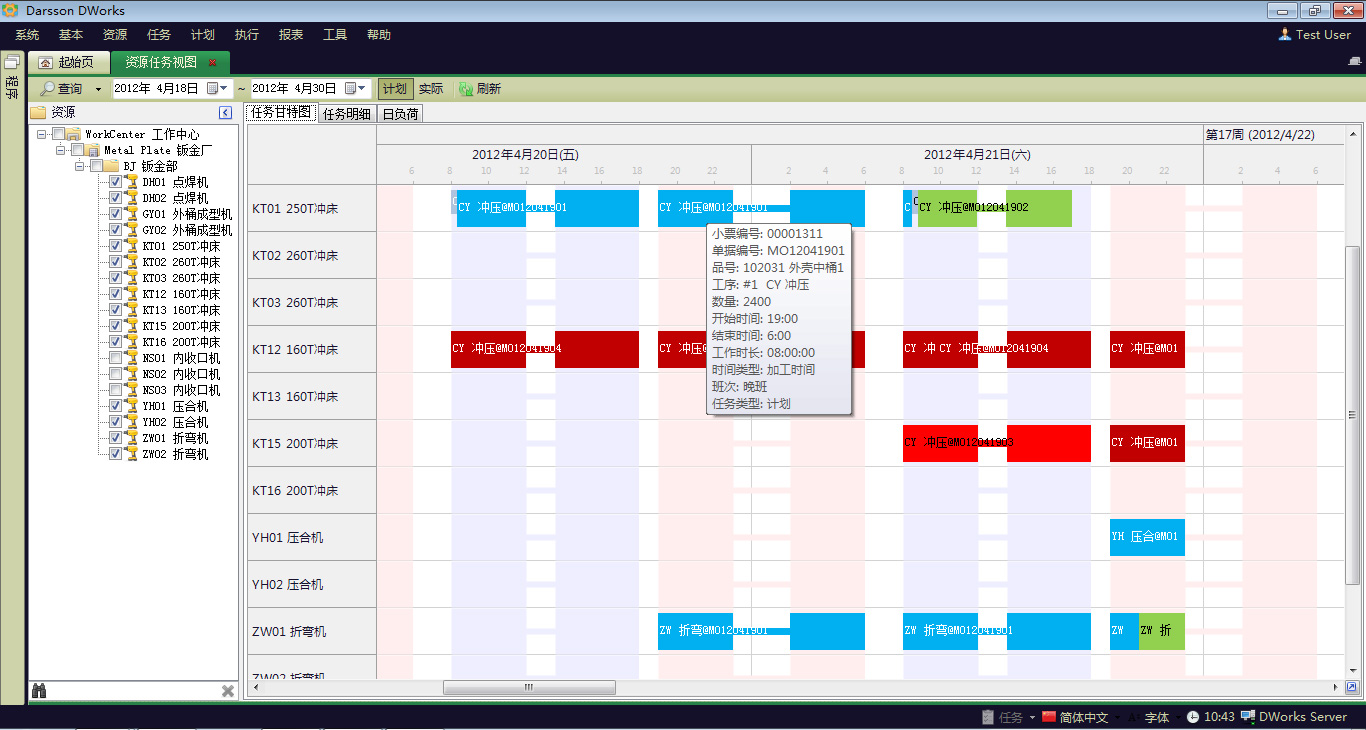Open the 报表 menu
The width and height of the screenshot is (1366, 730).
290,34
